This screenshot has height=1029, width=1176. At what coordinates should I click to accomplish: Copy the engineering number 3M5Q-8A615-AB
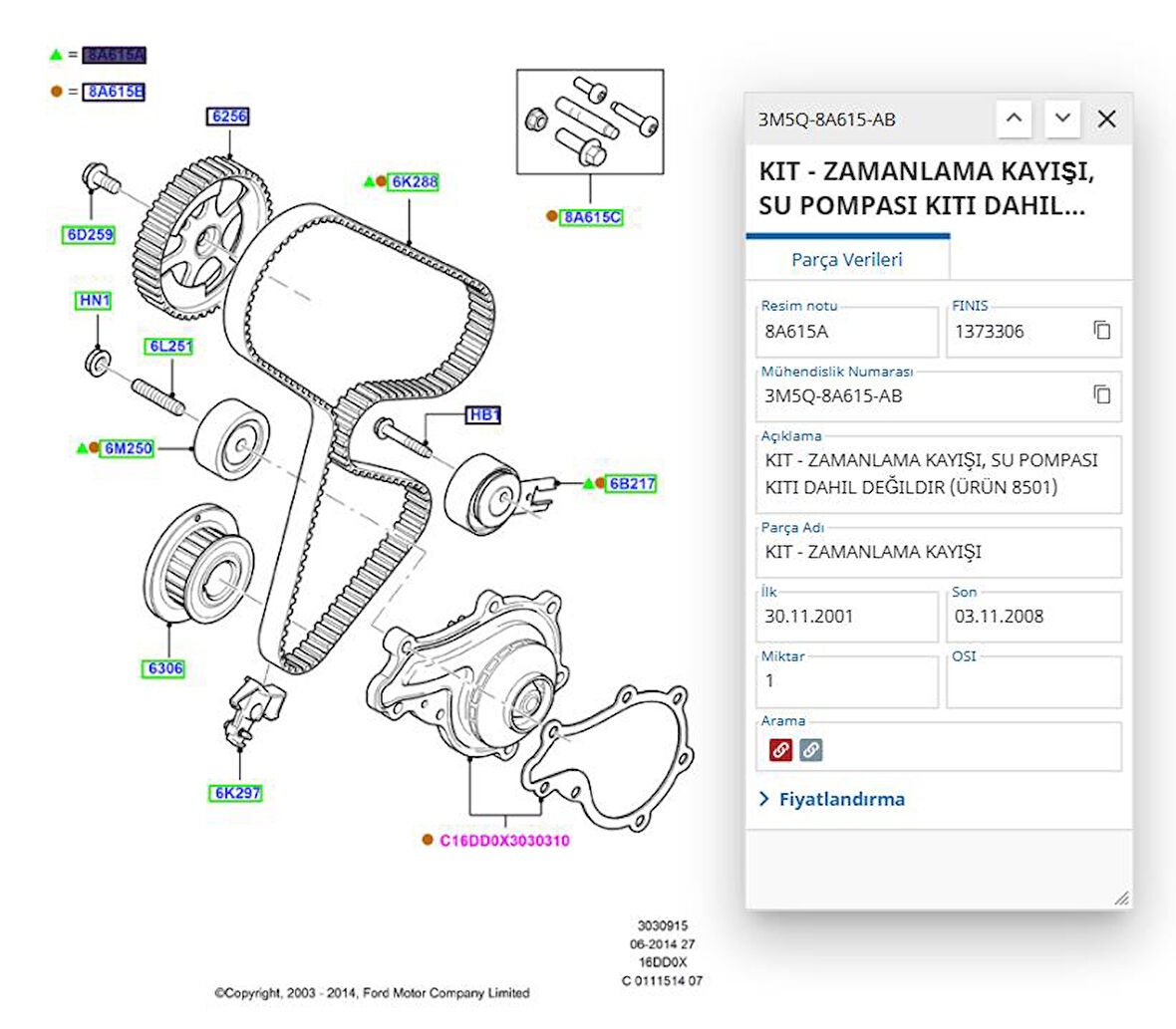tap(1100, 394)
